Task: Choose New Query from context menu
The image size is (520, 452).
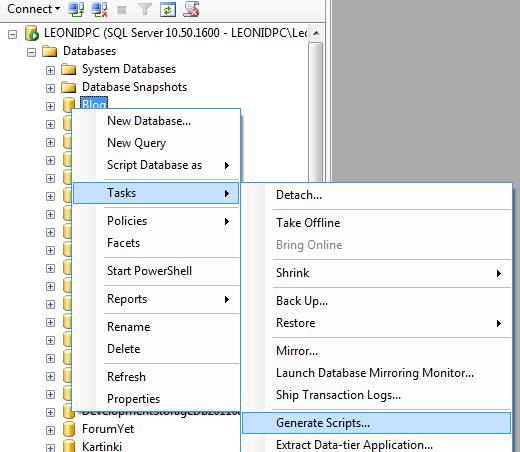Action: pyautogui.click(x=156, y=143)
